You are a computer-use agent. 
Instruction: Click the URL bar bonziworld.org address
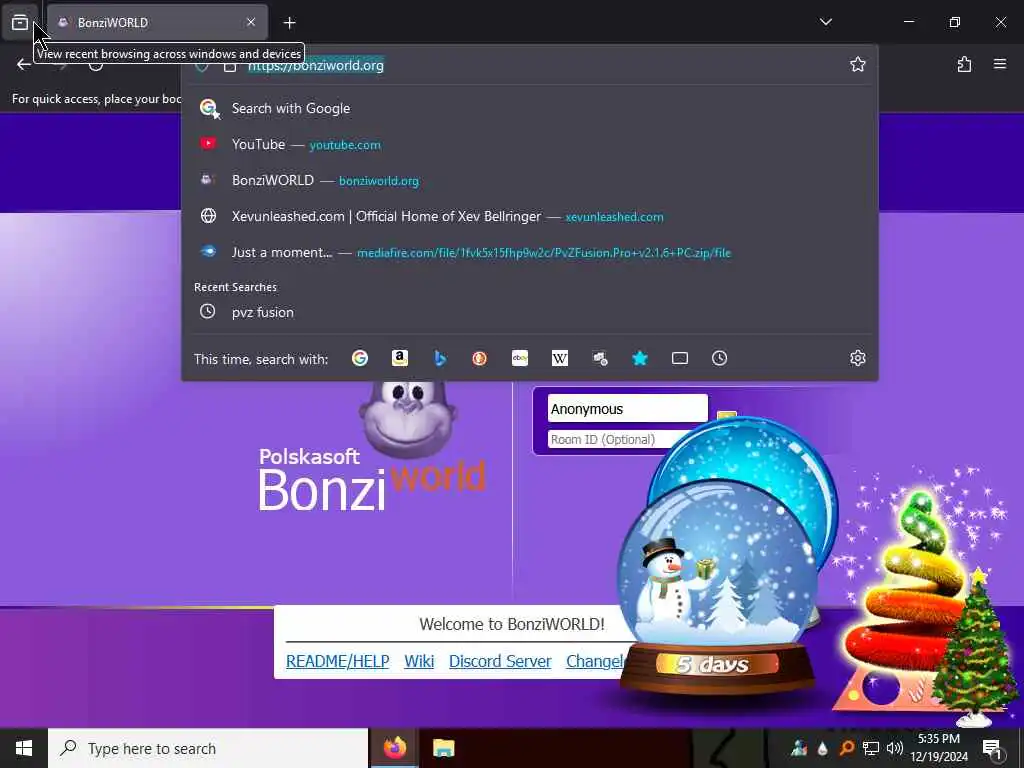click(x=315, y=65)
